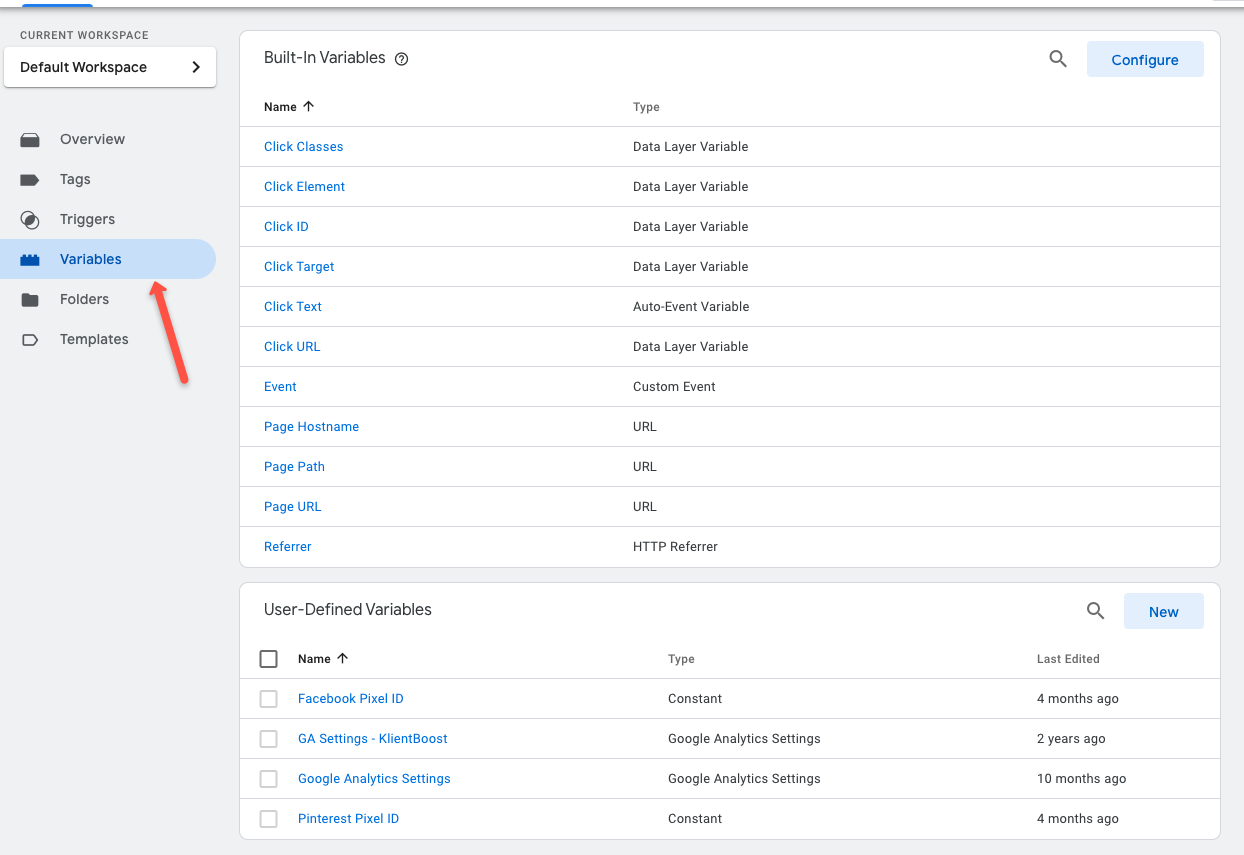Click the Overview sidebar icon
This screenshot has height=855, width=1244.
click(x=30, y=139)
